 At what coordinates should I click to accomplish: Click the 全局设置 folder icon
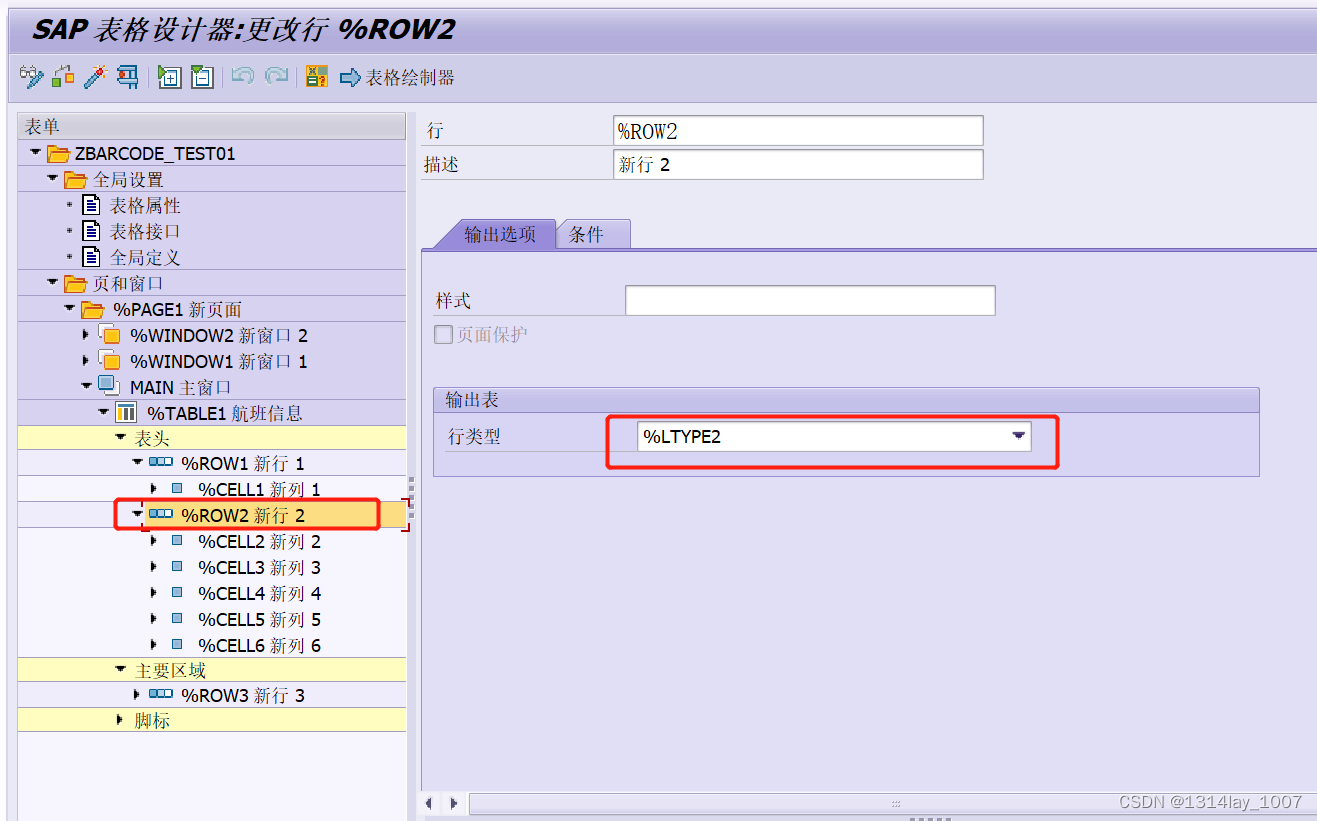pyautogui.click(x=76, y=180)
